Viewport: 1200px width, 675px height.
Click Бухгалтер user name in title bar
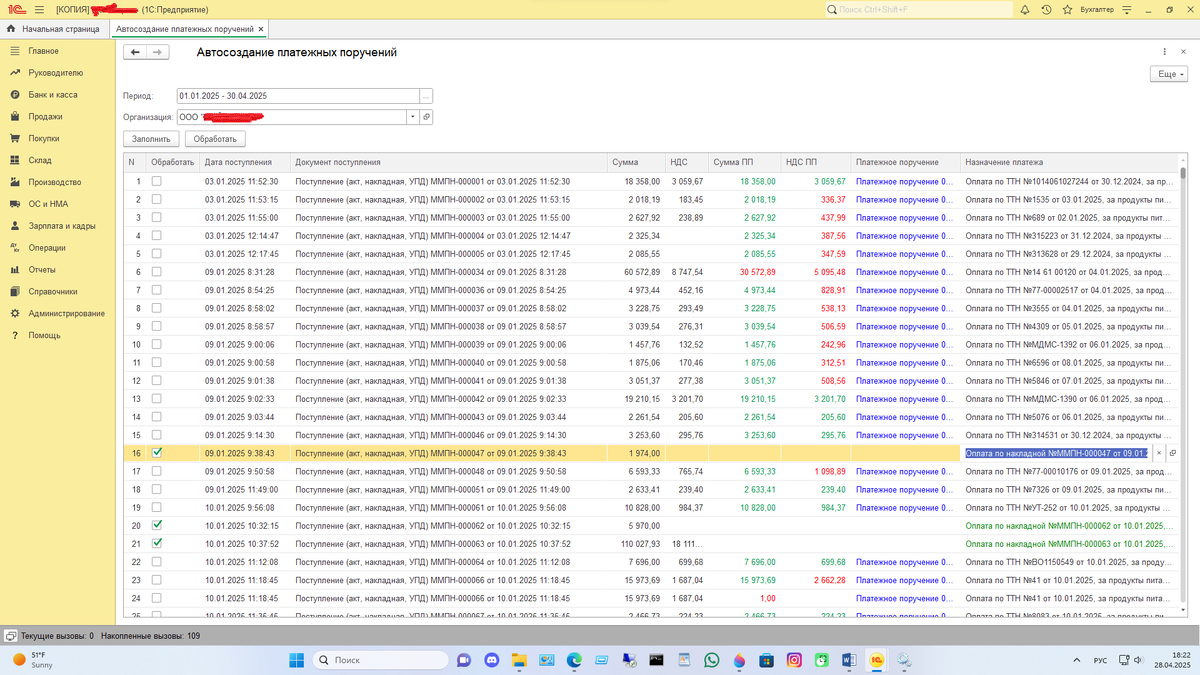click(1095, 9)
